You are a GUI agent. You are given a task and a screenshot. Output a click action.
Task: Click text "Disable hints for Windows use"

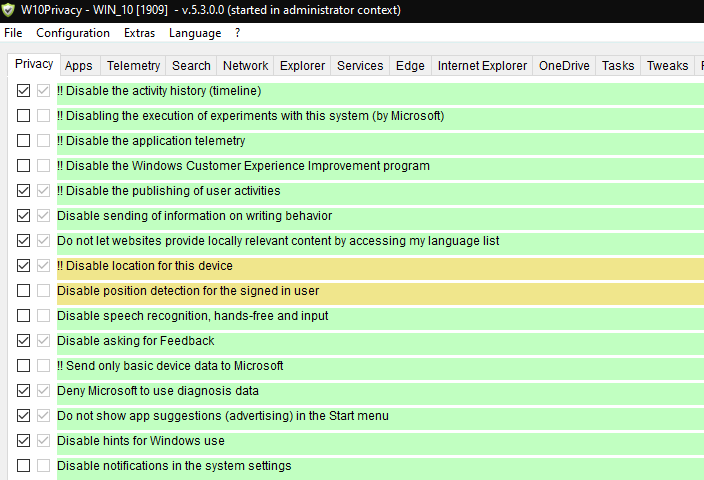(x=141, y=440)
